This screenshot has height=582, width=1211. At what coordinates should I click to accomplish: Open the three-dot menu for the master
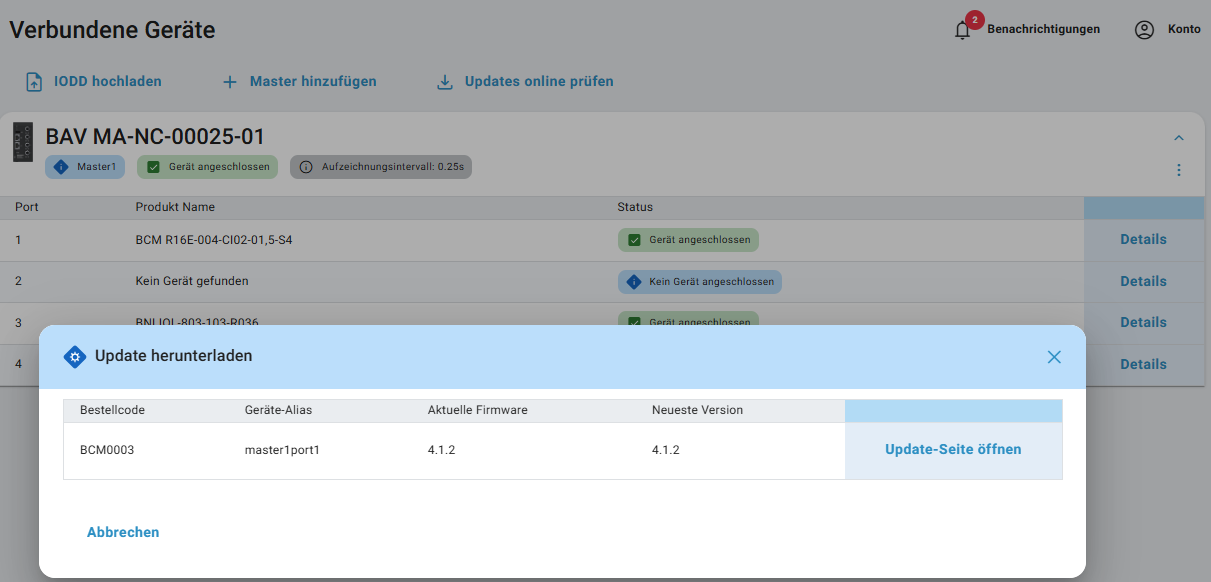1179,170
